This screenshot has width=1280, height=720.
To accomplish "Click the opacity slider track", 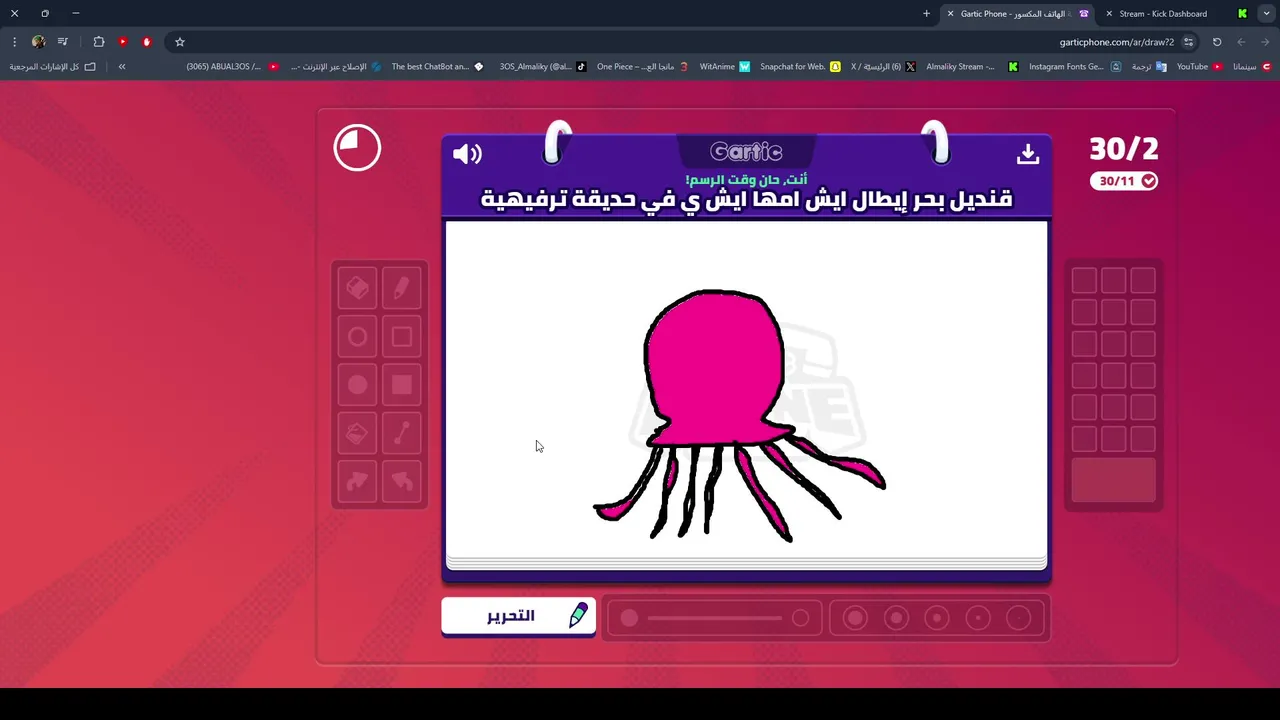I will [715, 618].
